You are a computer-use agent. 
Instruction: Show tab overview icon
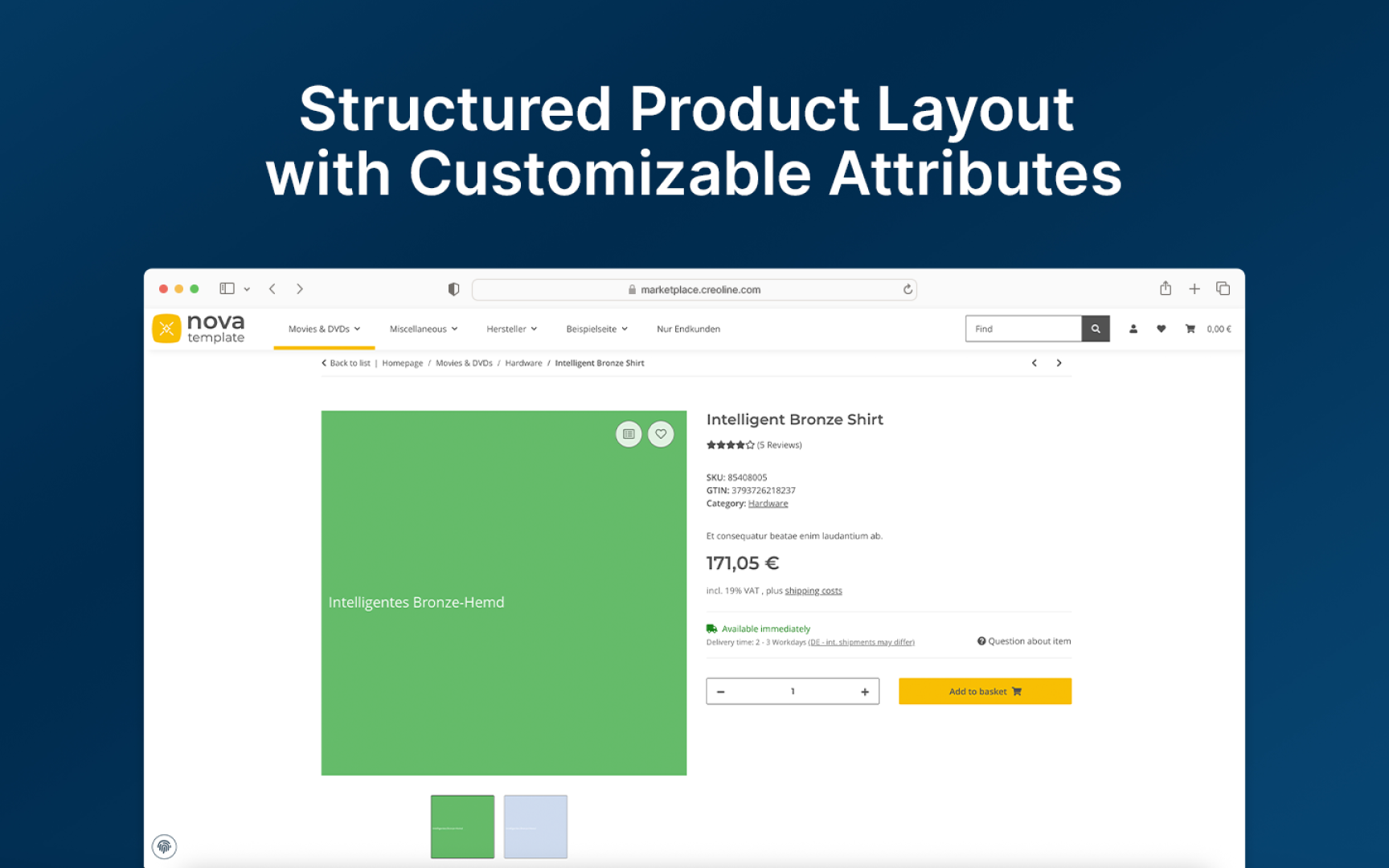[1223, 289]
